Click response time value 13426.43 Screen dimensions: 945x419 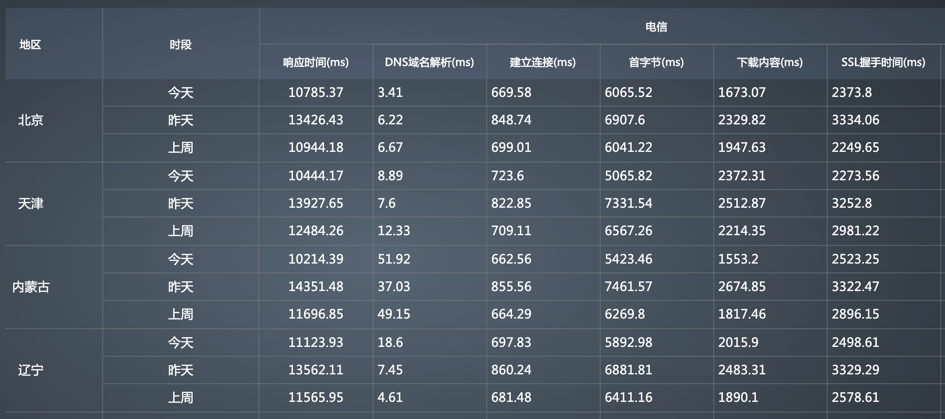click(x=316, y=120)
